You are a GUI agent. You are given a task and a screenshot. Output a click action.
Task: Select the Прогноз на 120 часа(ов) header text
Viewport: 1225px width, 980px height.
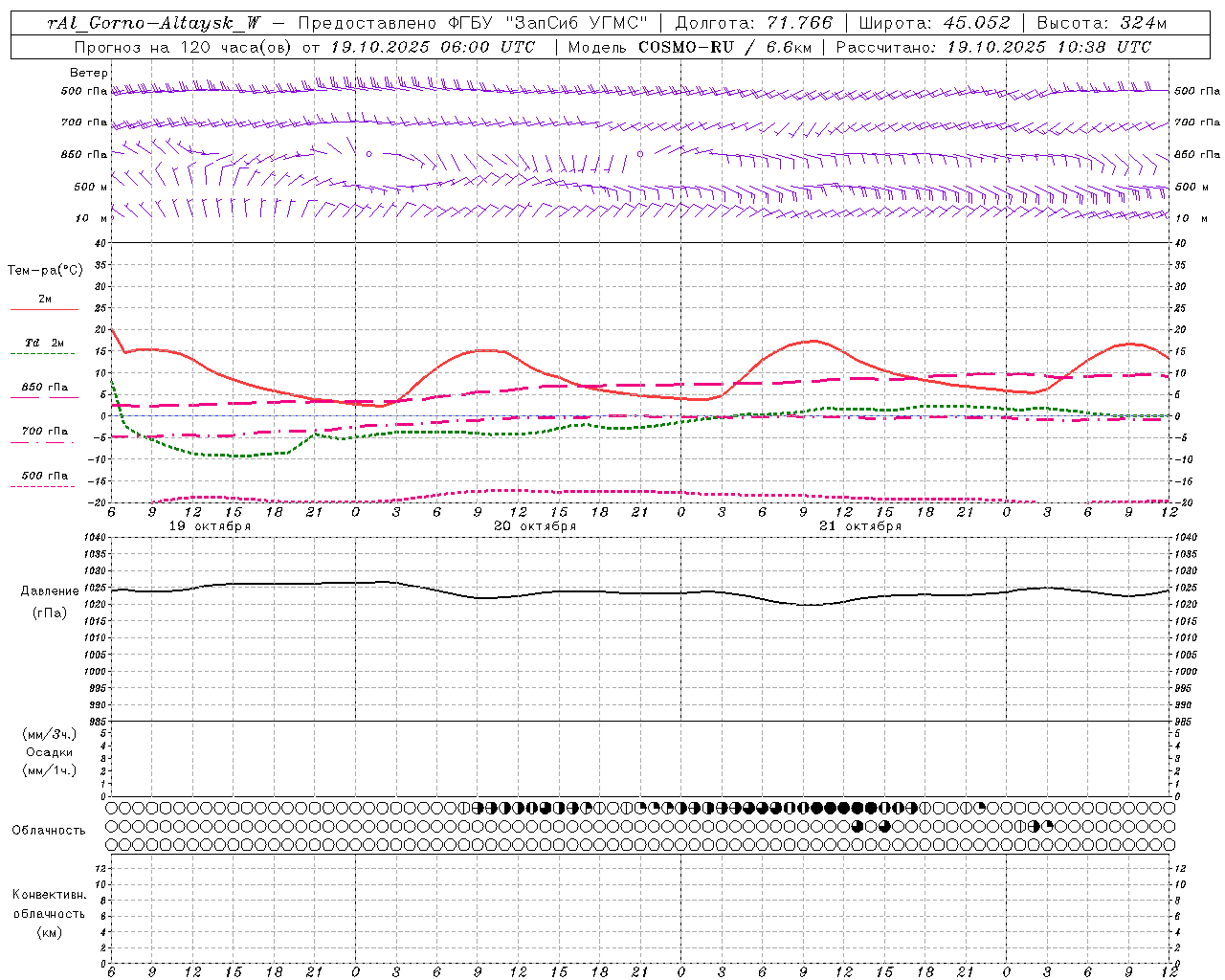click(x=184, y=47)
